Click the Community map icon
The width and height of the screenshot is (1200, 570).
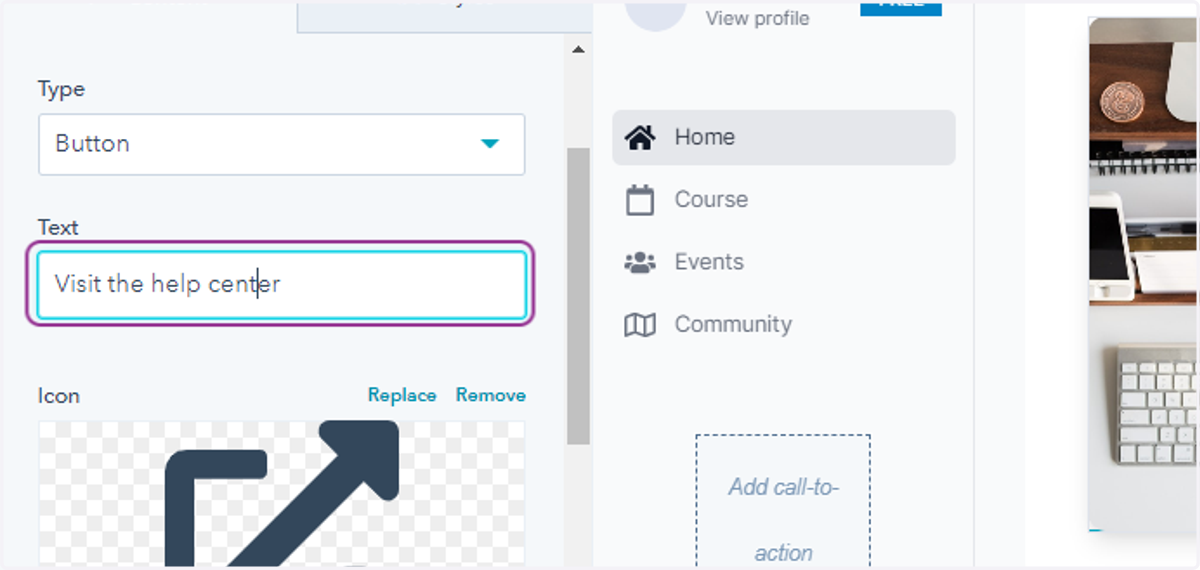[x=640, y=325]
